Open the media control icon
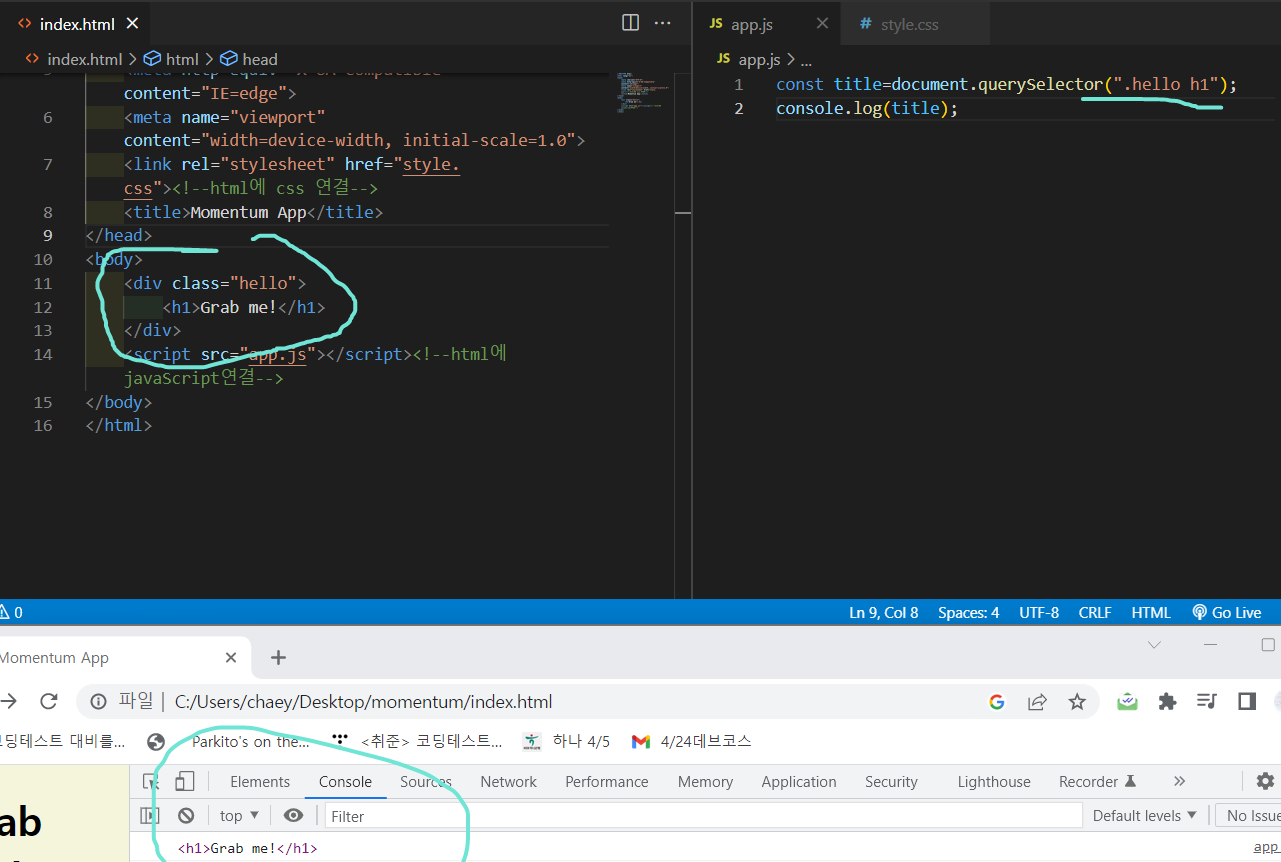This screenshot has width=1281, height=862. click(x=1207, y=702)
